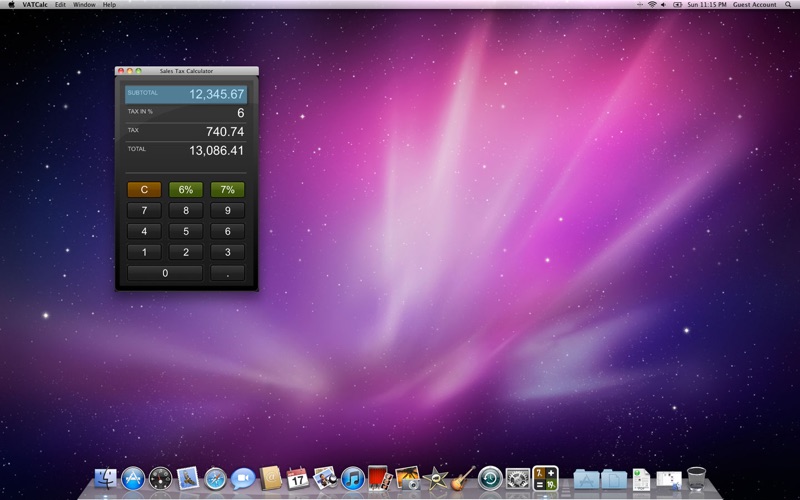The image size is (800, 500).
Task: Open the Help menu
Action: click(109, 5)
